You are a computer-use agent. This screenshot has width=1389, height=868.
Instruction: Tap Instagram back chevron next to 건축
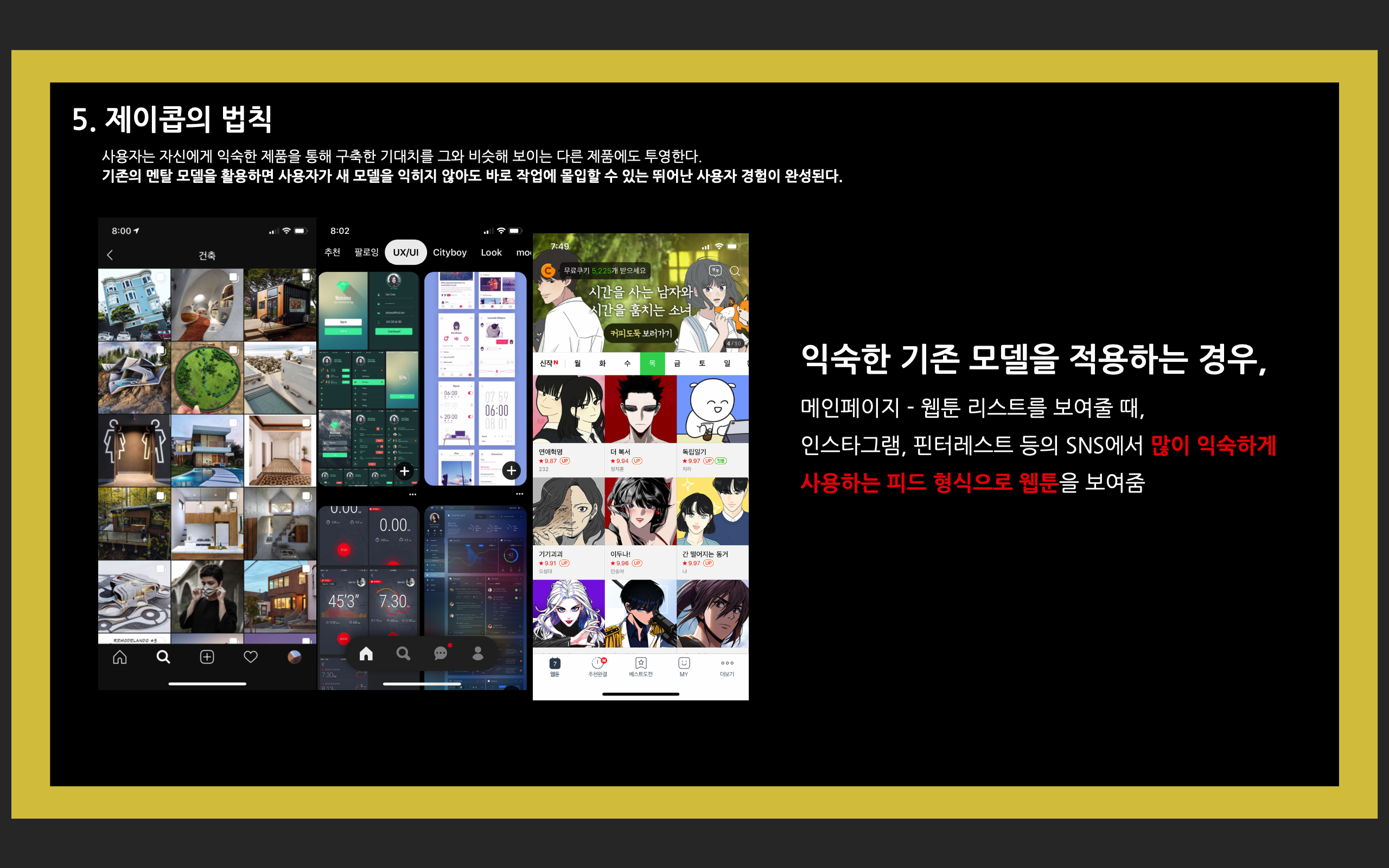point(110,255)
